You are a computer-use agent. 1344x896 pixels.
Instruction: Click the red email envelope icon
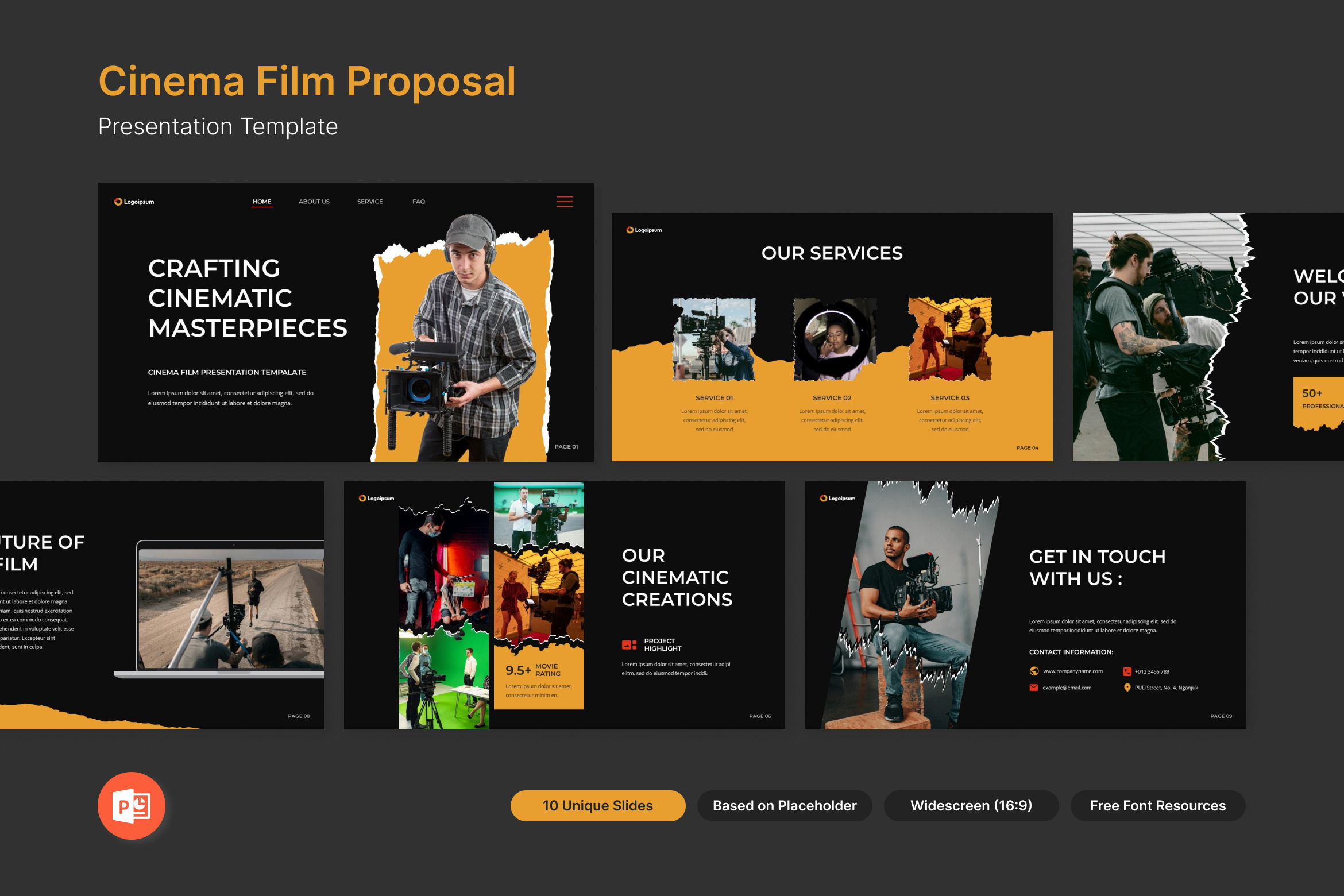[1034, 688]
